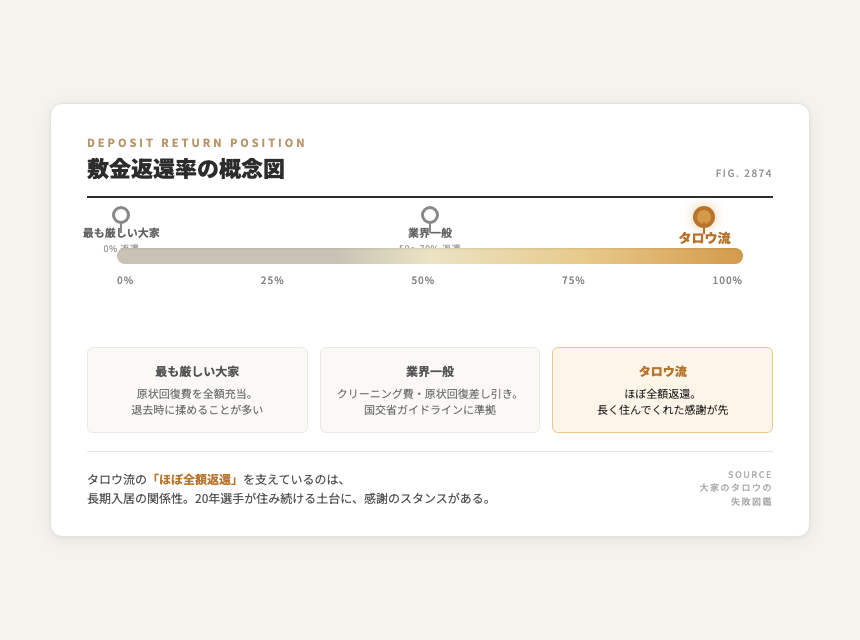
Task: Click the 失敗図鑑 source line
Action: (751, 501)
